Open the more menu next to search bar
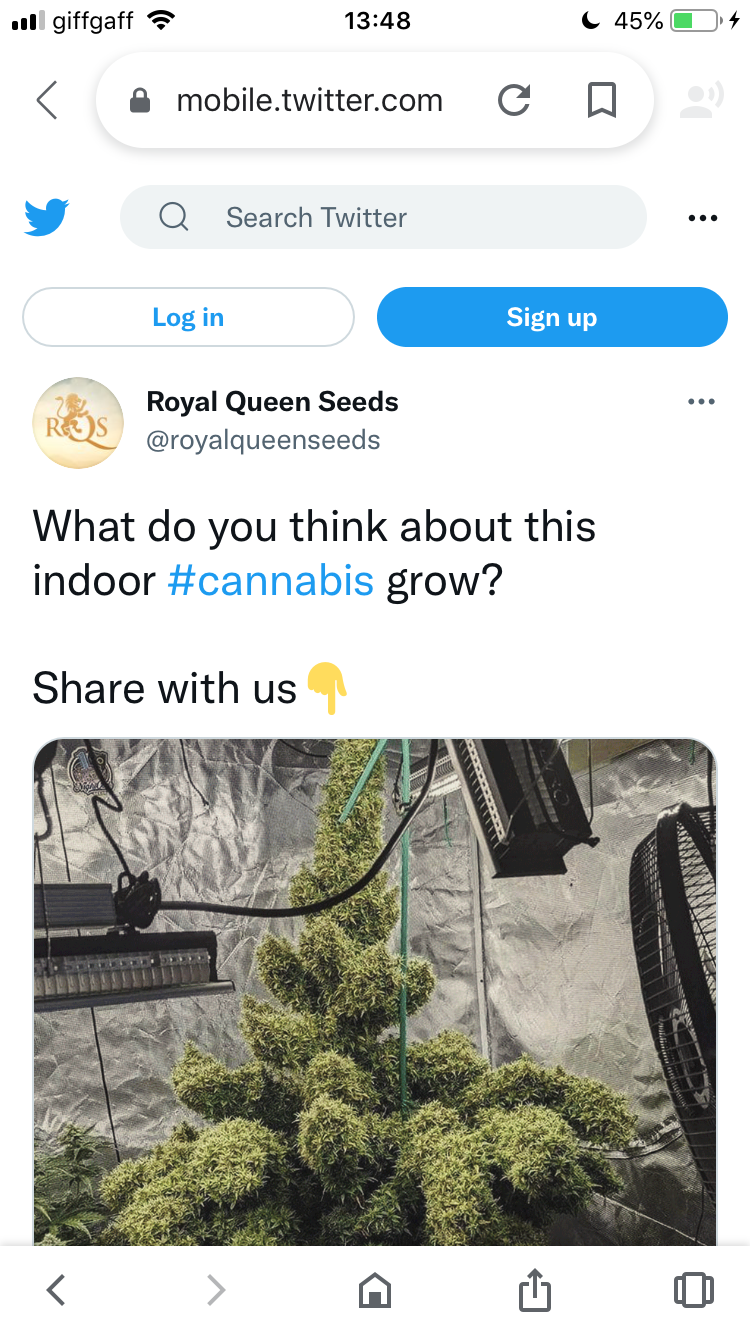Screen dimensions: 750x1334 (x=703, y=218)
